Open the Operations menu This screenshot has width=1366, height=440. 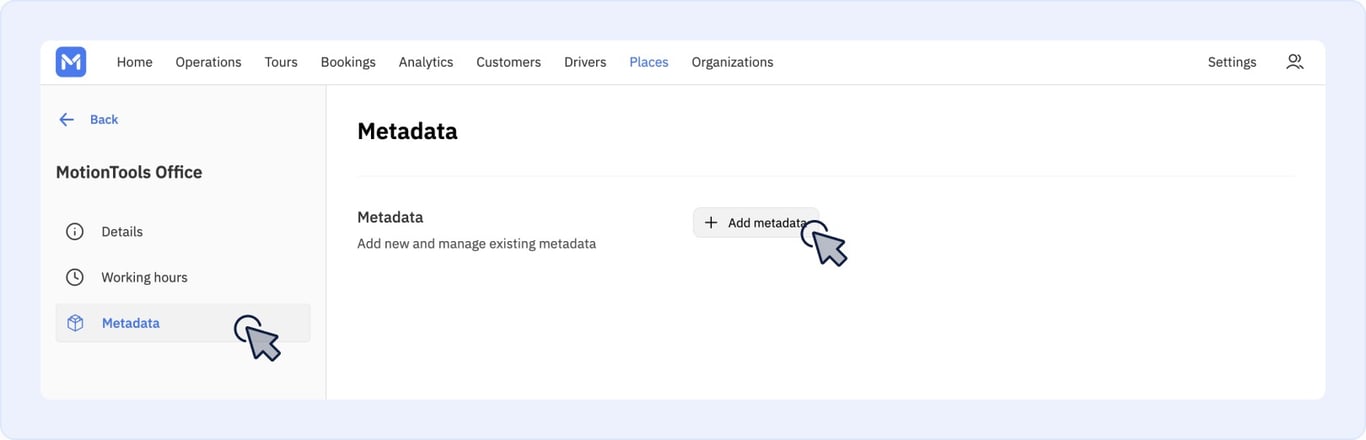click(209, 62)
